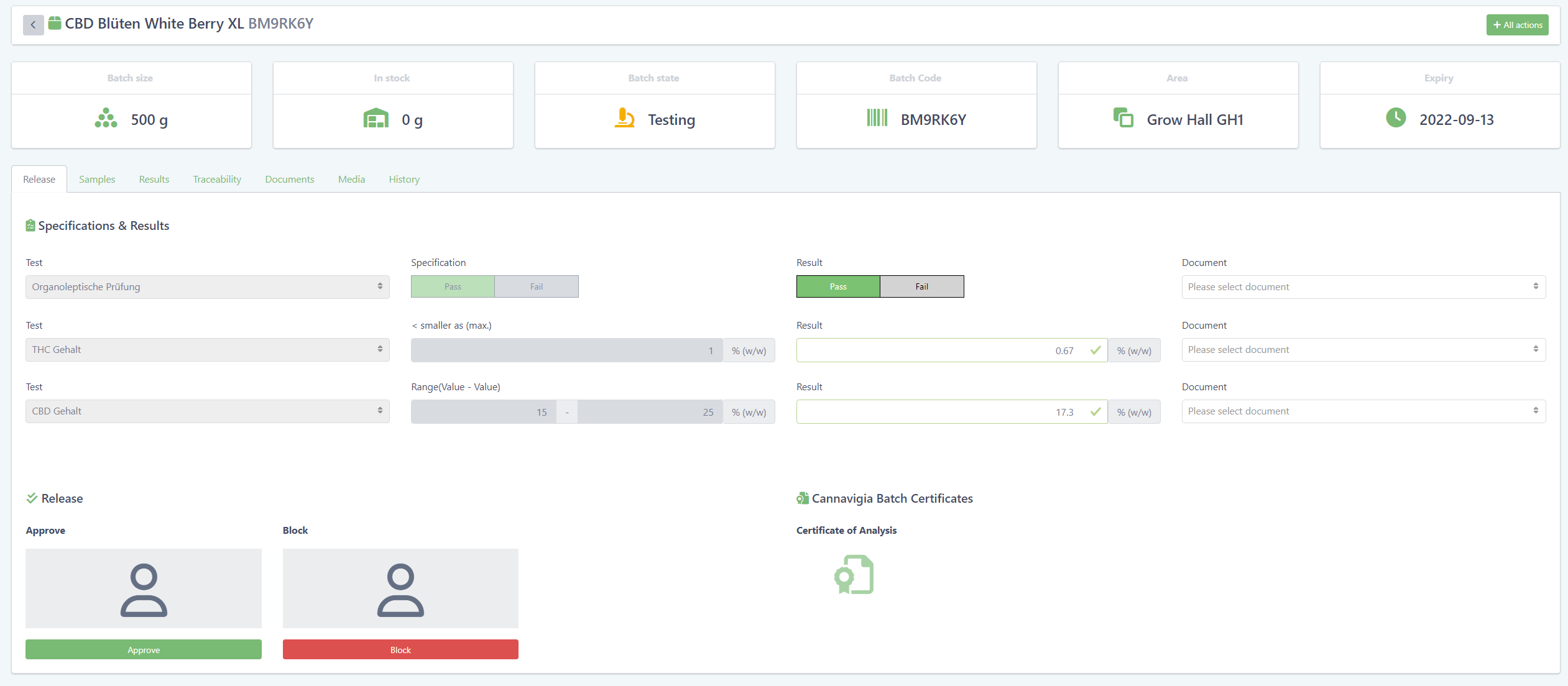Click the clock icon next to expiry date

[1396, 118]
